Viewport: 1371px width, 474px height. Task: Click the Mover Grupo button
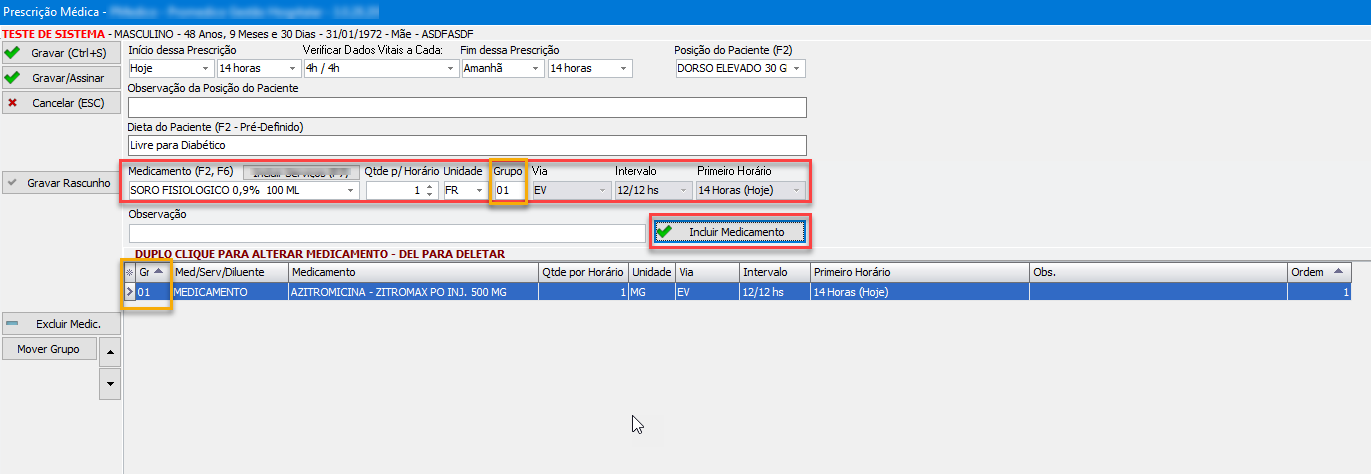49,349
